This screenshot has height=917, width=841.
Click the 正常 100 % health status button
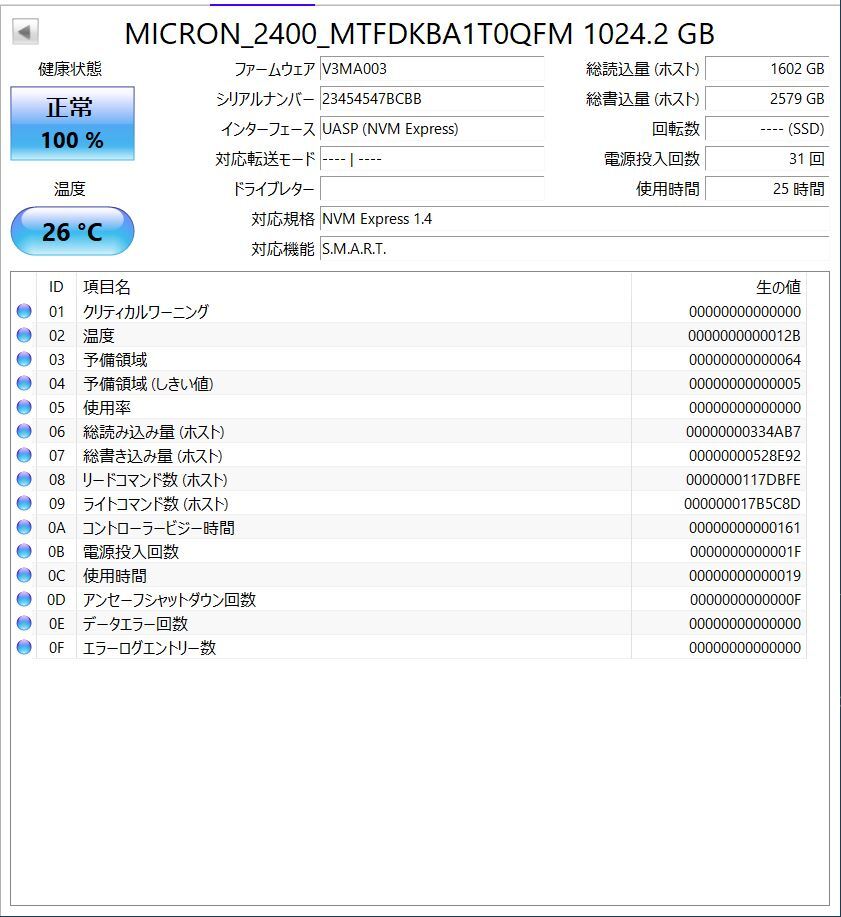[73, 123]
